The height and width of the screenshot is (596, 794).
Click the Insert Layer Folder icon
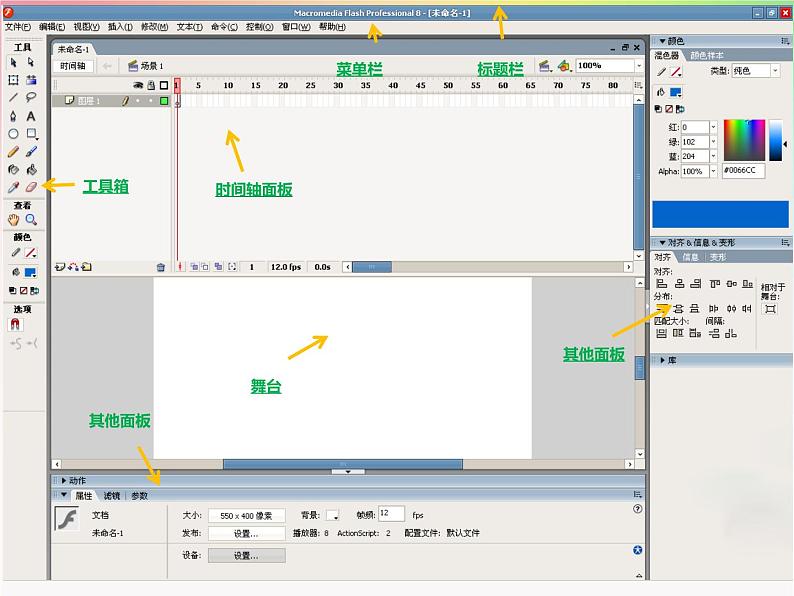pos(87,267)
